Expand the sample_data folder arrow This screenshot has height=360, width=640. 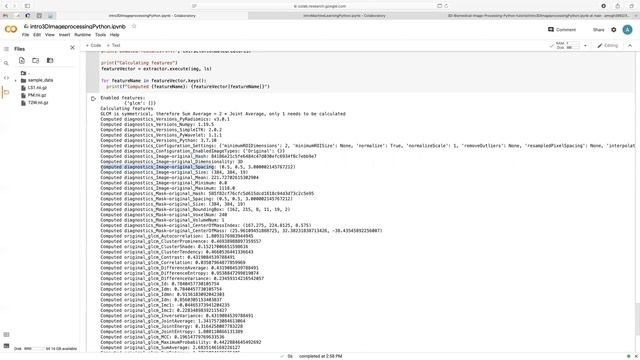pyautogui.click(x=16, y=80)
